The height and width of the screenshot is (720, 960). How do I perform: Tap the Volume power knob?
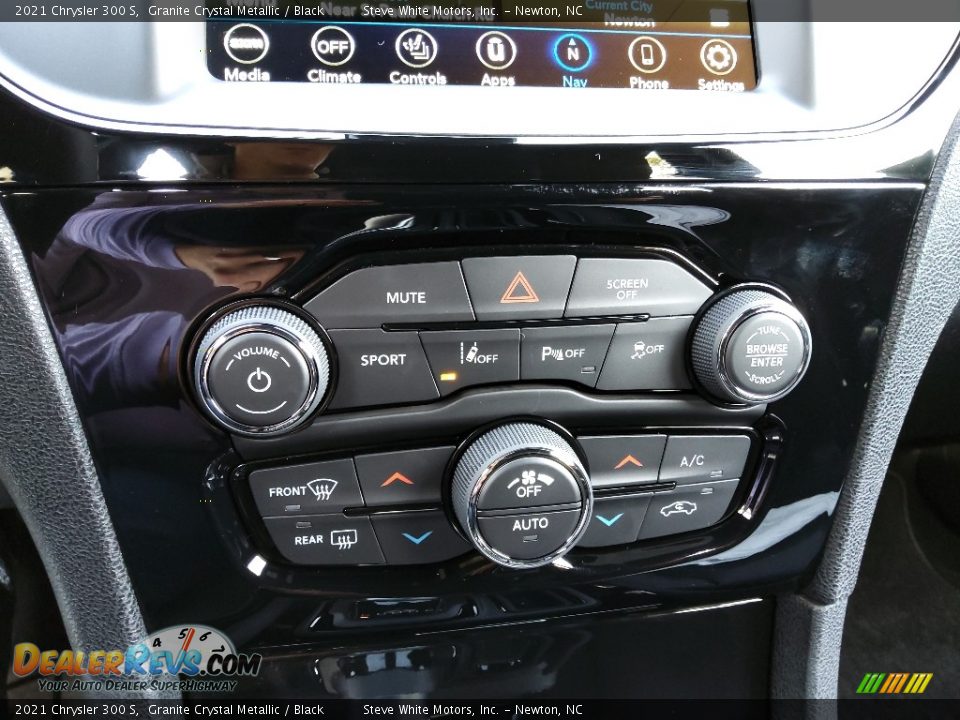(x=260, y=378)
